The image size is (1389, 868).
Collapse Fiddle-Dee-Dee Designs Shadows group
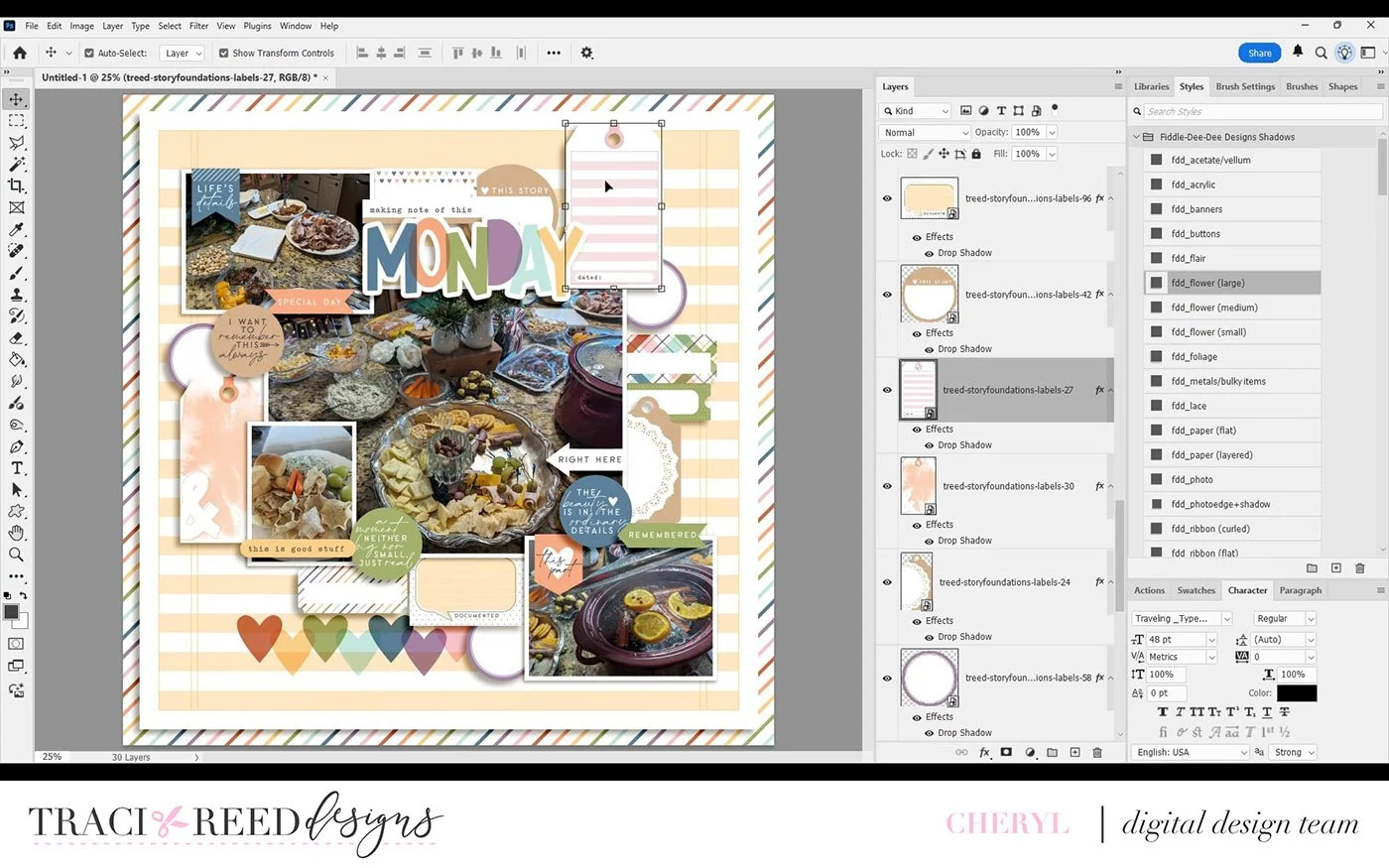[x=1137, y=137]
